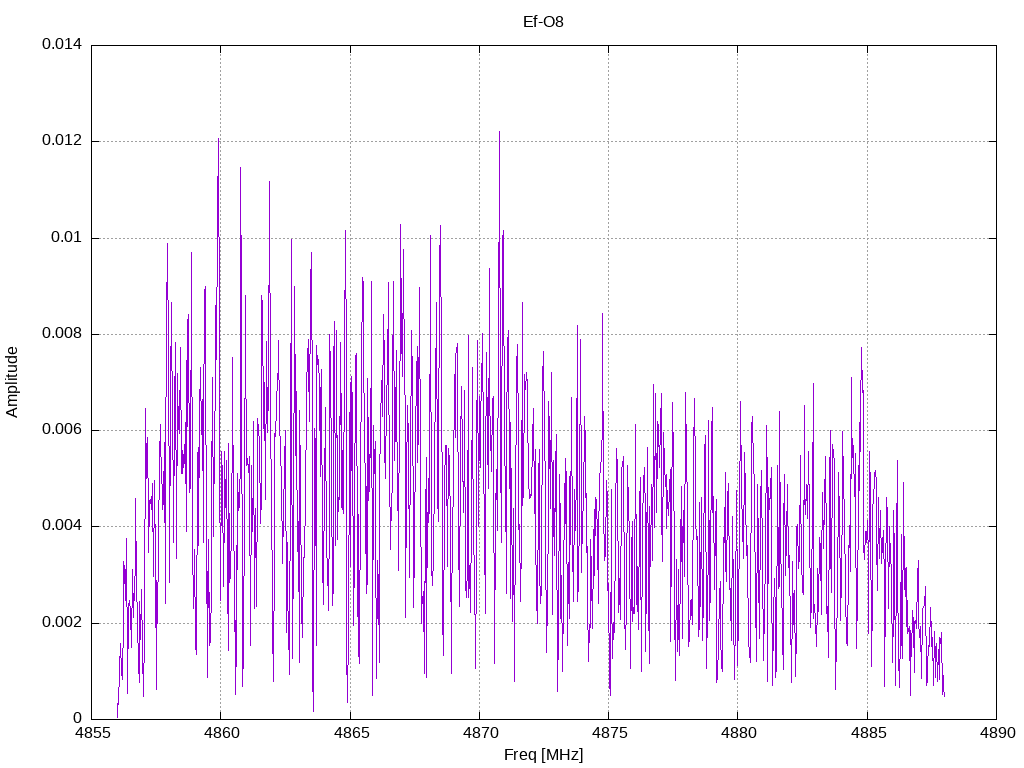Click the y-axis value 0.008
Viewport: 1024px width, 768px height.
62,333
